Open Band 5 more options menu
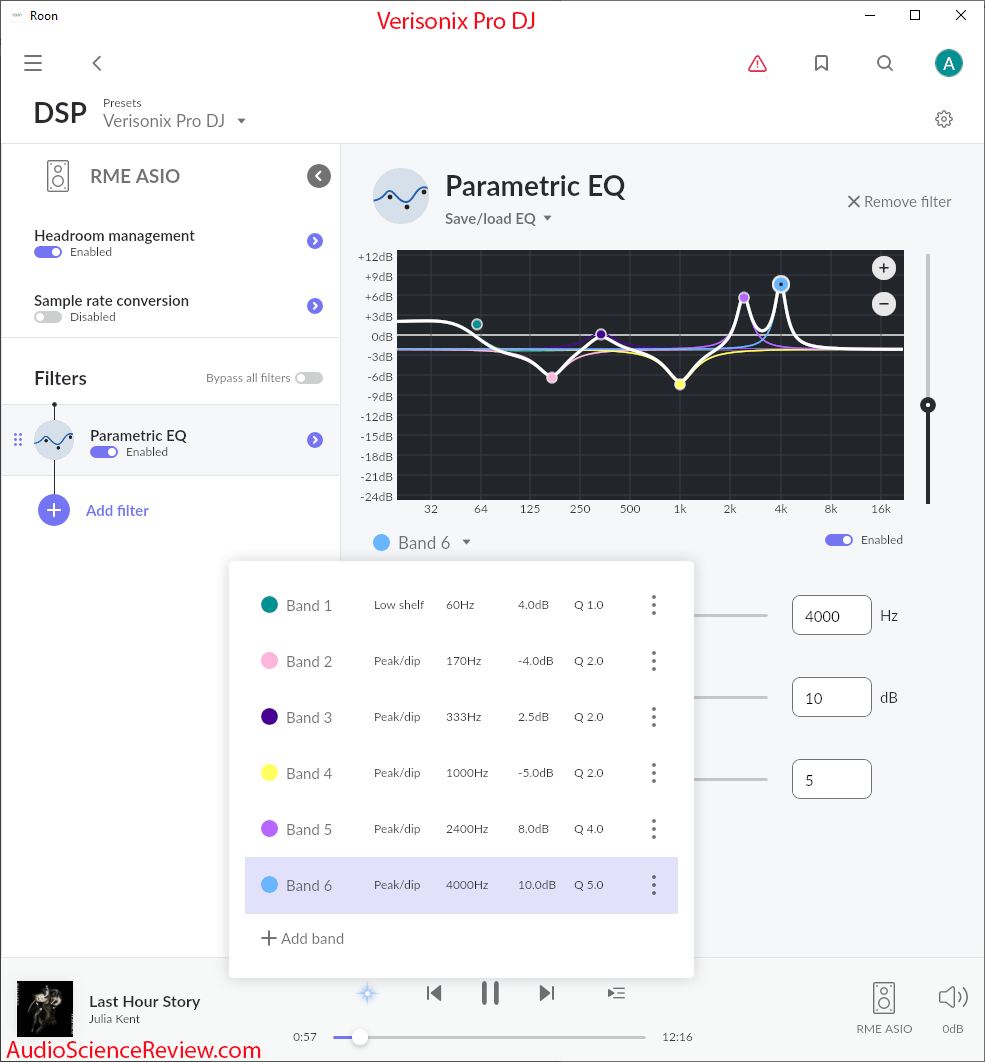The width and height of the screenshot is (985, 1062). [x=654, y=829]
